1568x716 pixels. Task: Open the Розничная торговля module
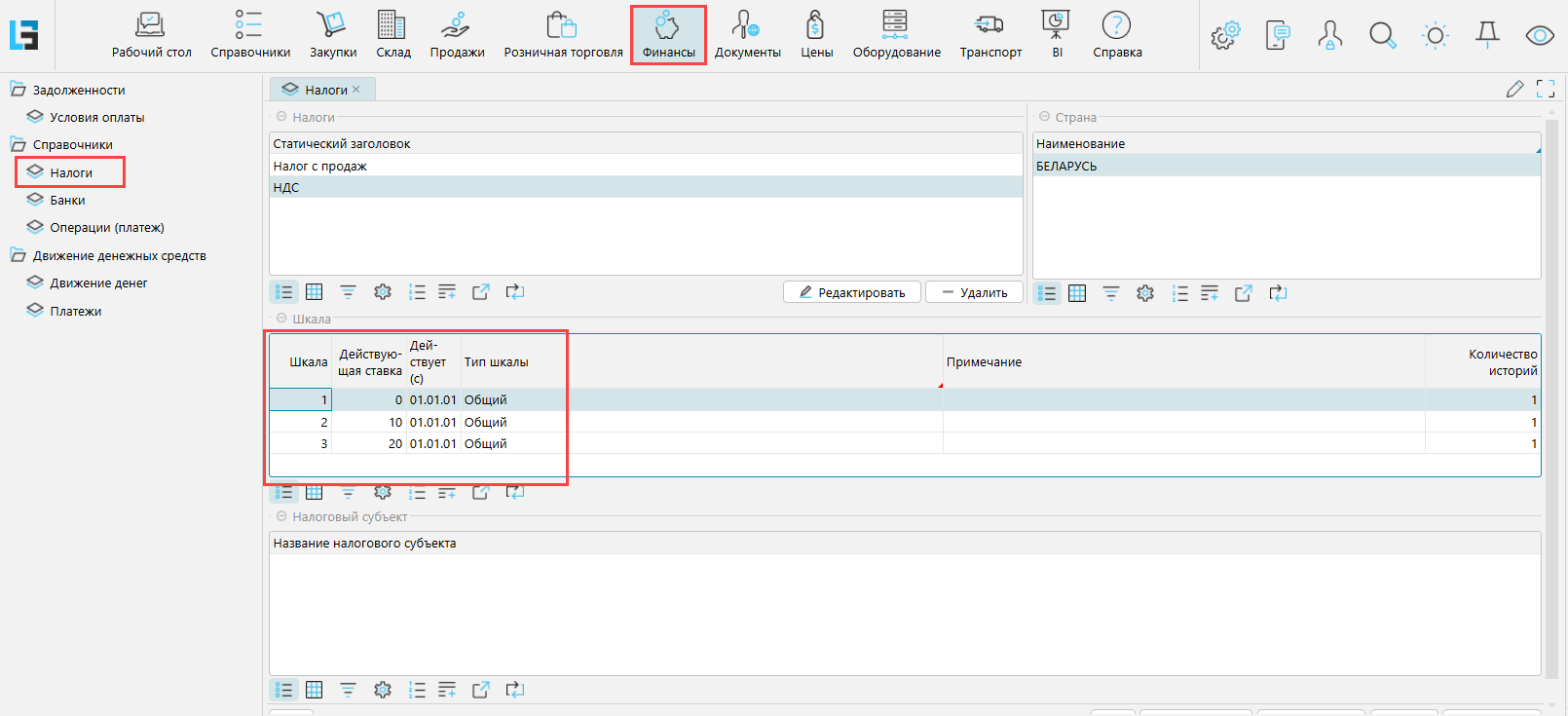coord(563,35)
